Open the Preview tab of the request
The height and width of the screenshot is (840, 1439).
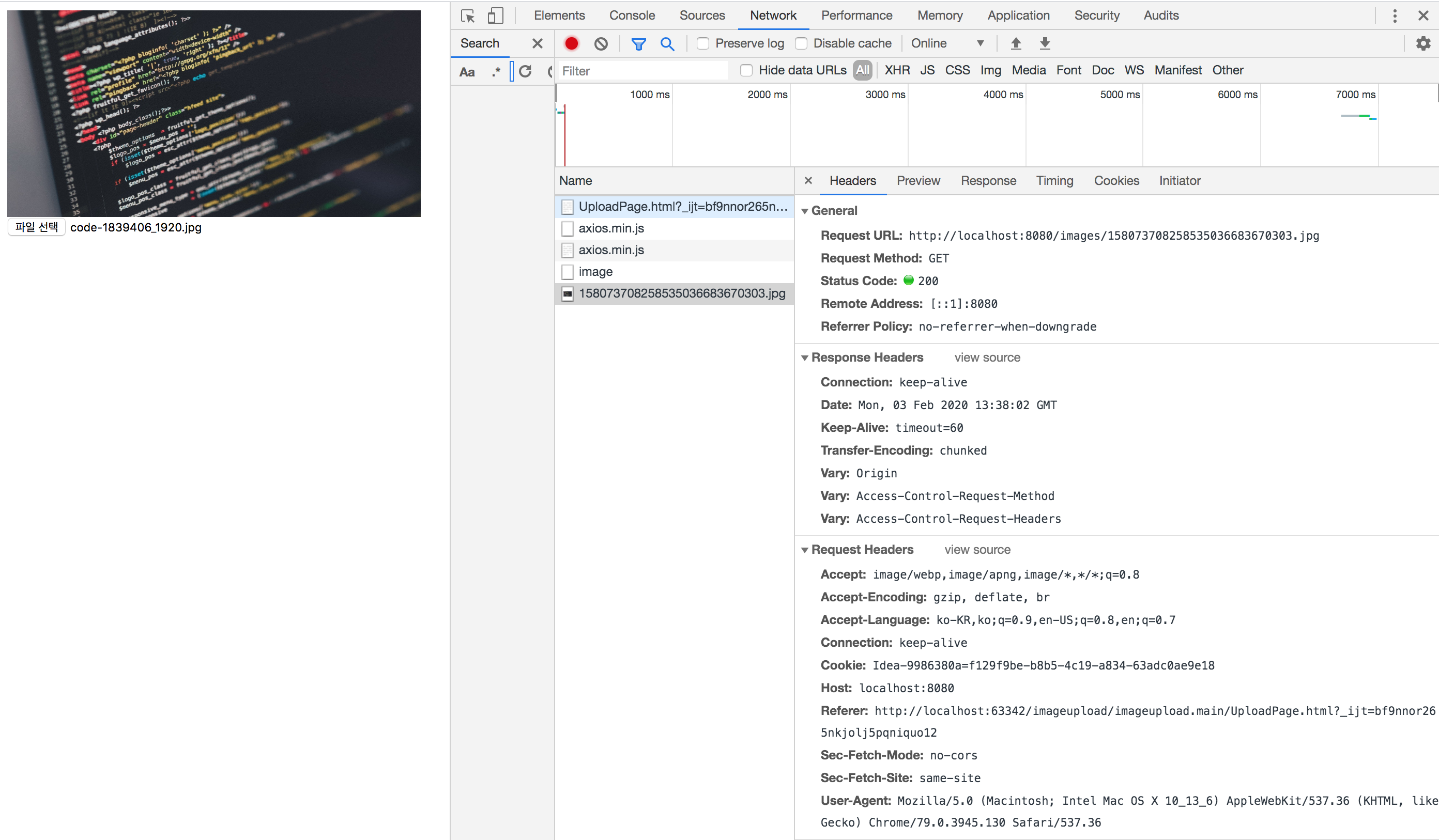[x=917, y=181]
